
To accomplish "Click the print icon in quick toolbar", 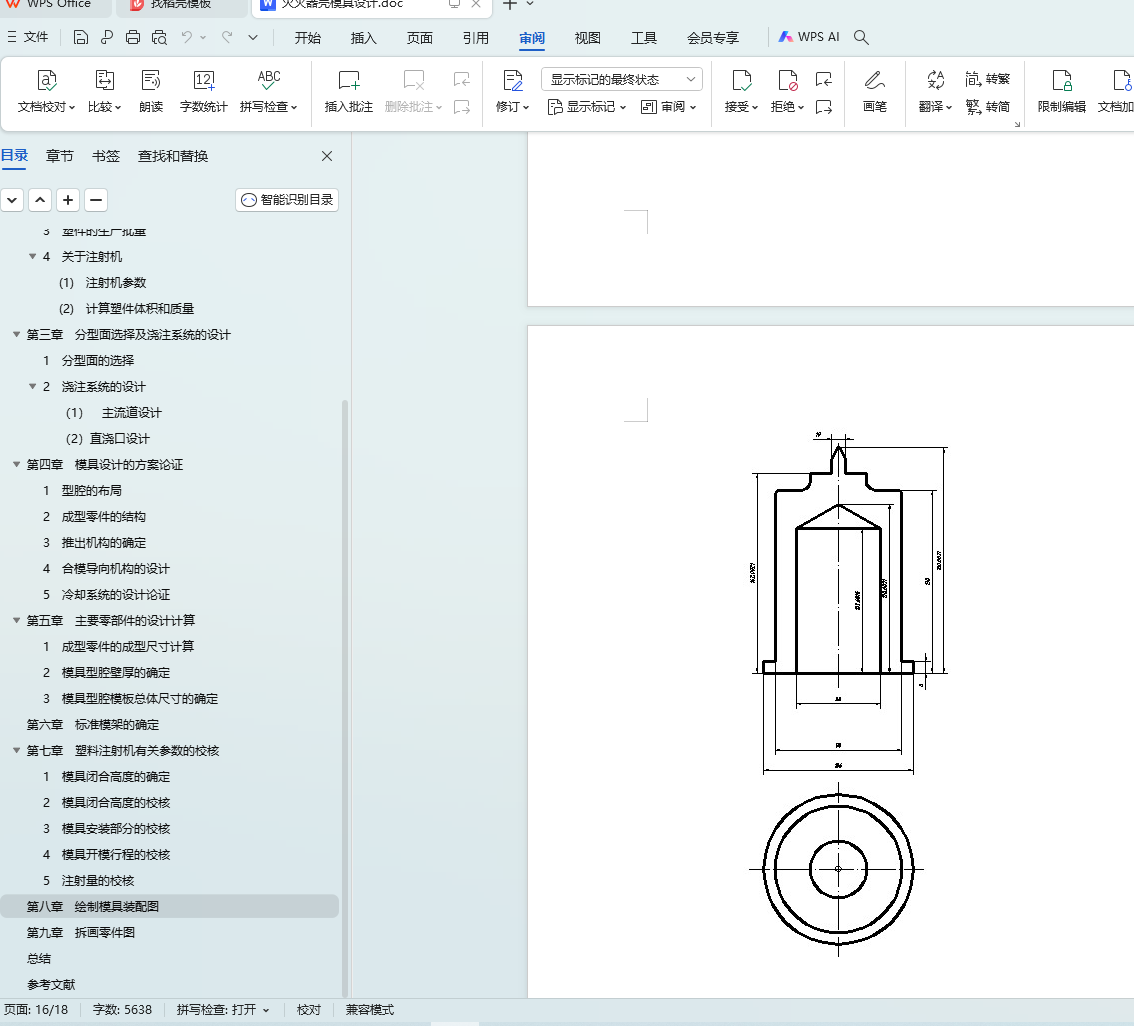I will point(133,38).
